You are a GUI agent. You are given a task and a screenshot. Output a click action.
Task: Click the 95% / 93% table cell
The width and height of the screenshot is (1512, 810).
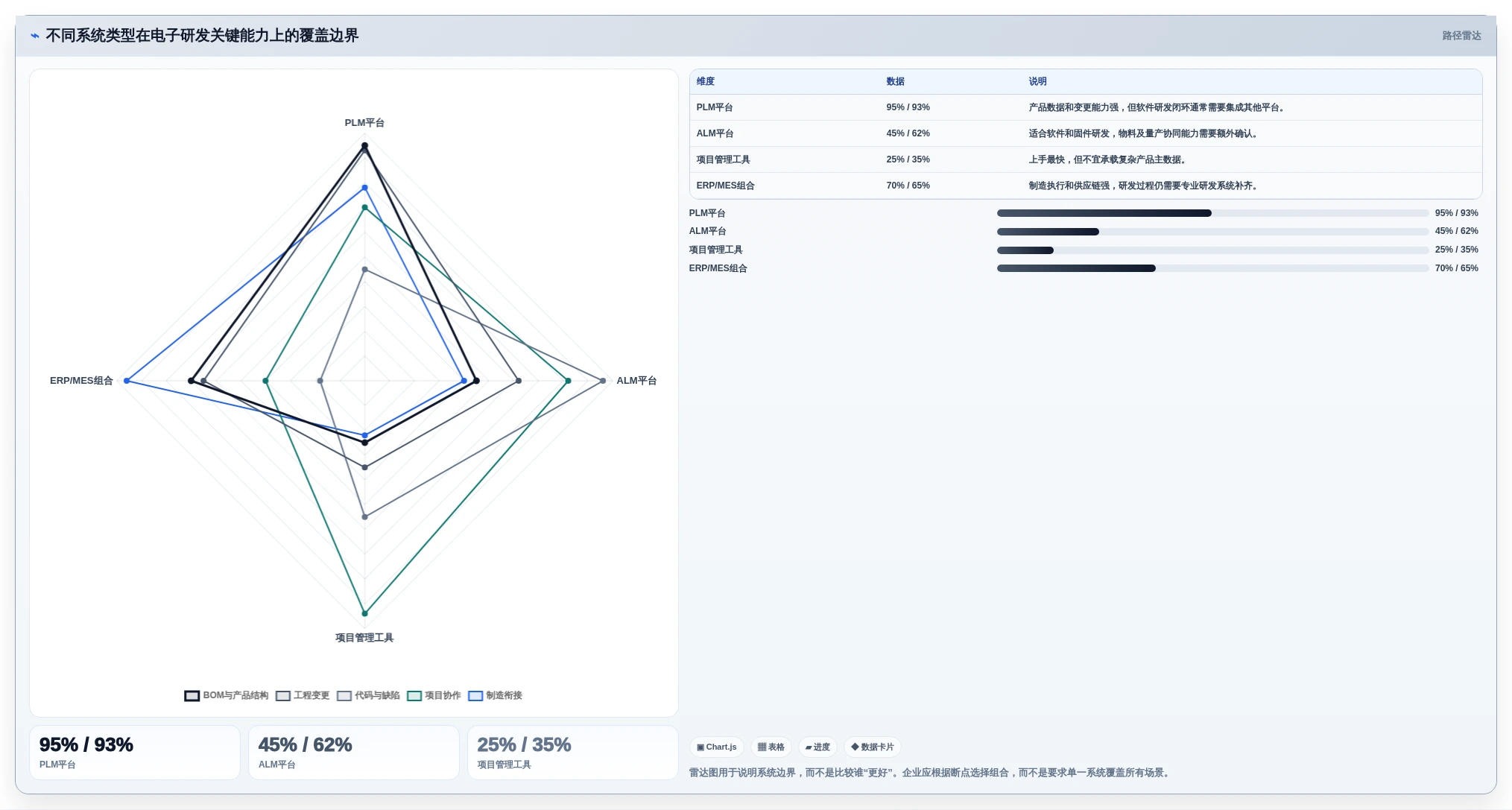tap(908, 107)
